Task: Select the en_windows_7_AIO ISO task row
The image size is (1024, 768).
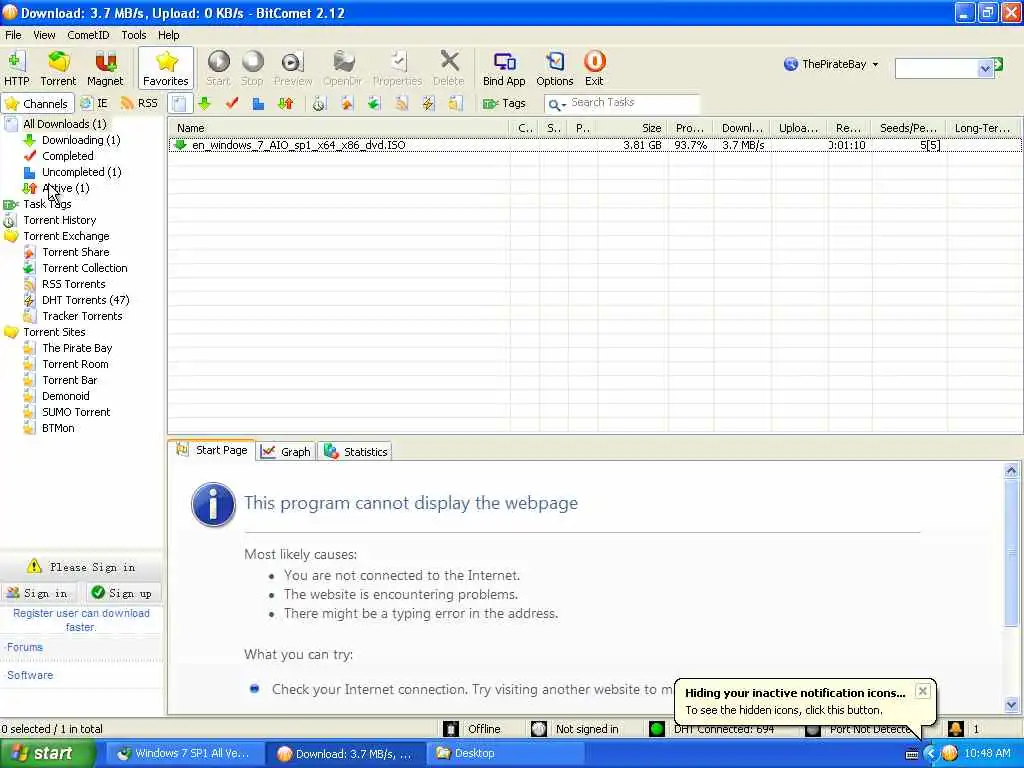Action: (x=595, y=145)
